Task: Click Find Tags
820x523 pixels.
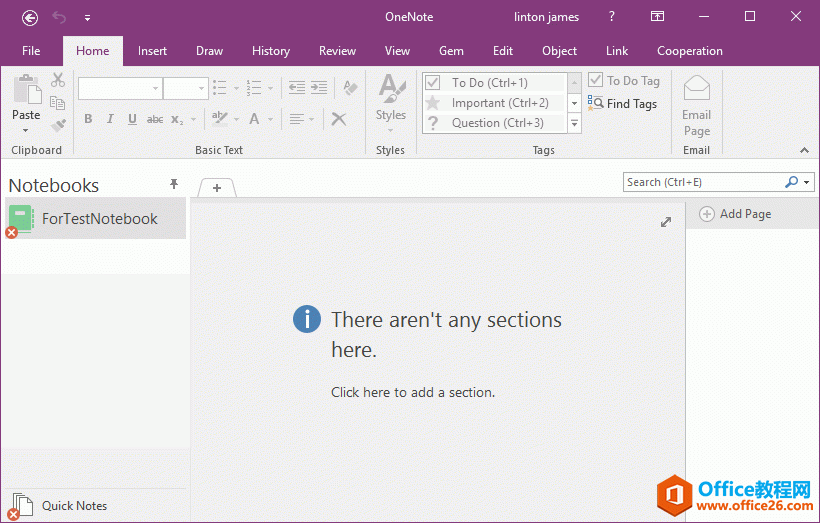Action: click(x=622, y=104)
